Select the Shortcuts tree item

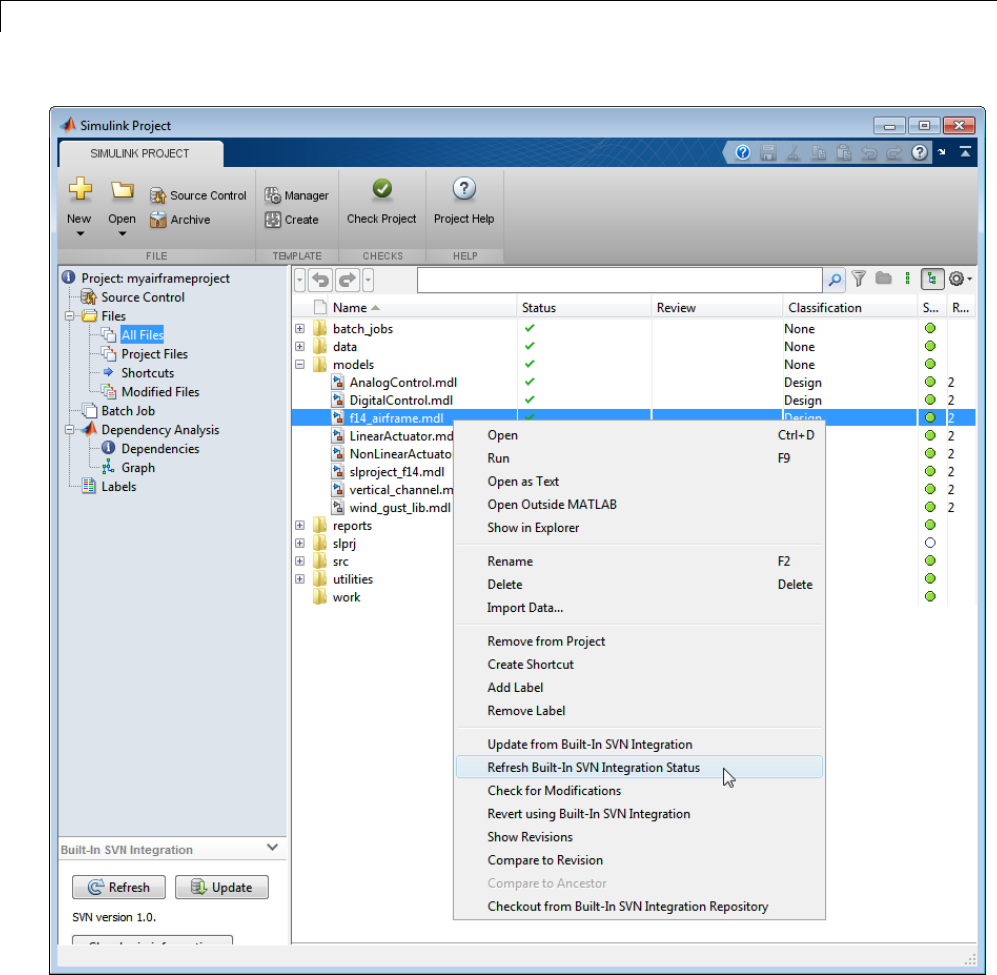148,373
